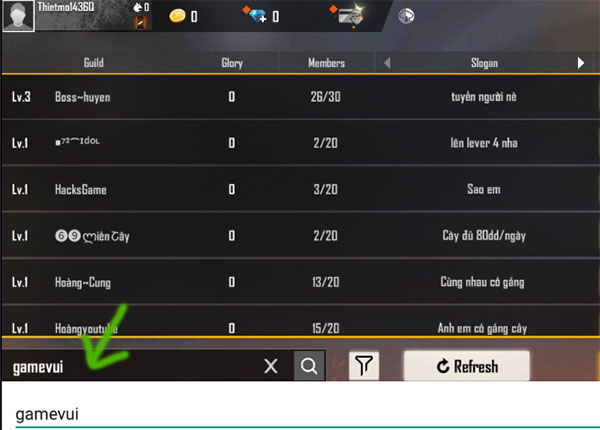Image resolution: width=600 pixels, height=430 pixels.
Task: Show previous column with left arrow
Action: pyautogui.click(x=387, y=63)
